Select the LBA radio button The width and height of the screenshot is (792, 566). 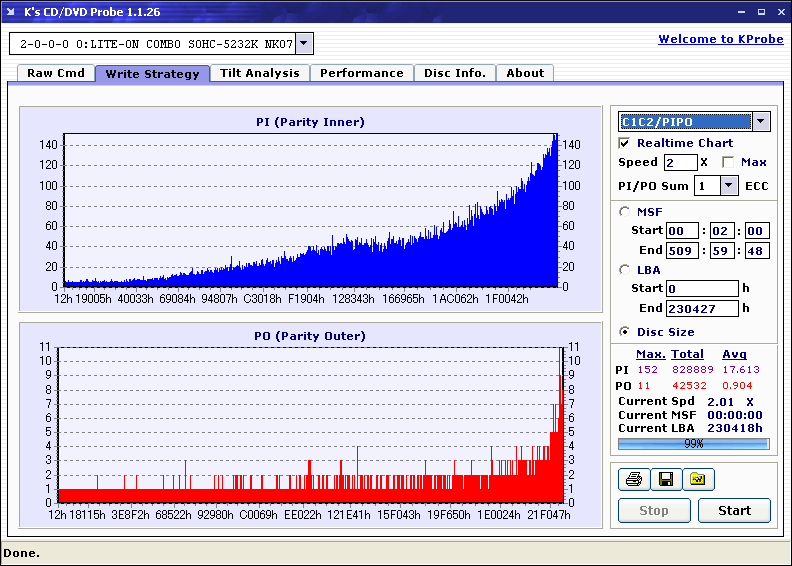[624, 270]
